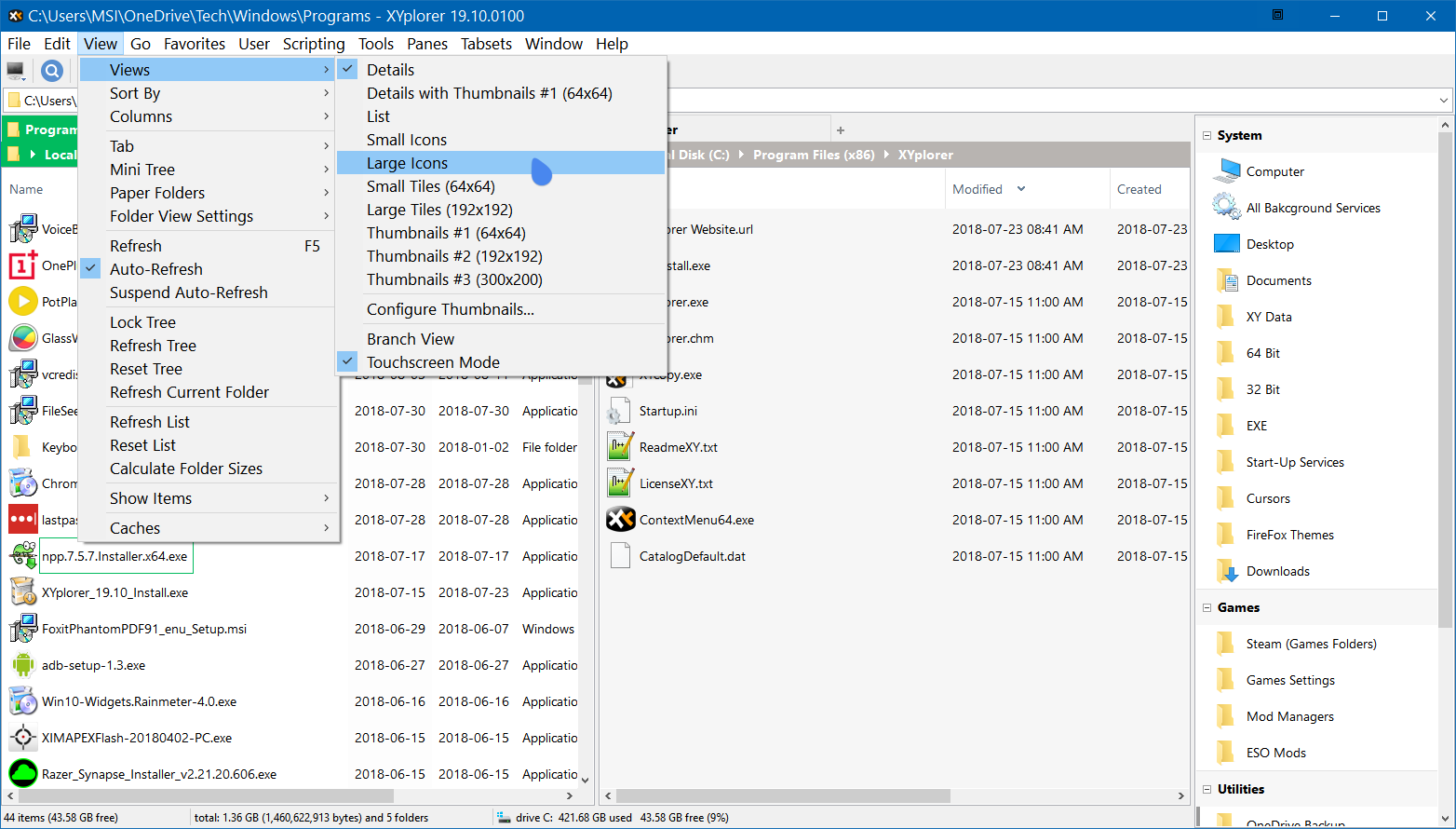Click the ContextMenu64.exe XY icon
This screenshot has height=829, width=1456.
point(620,520)
